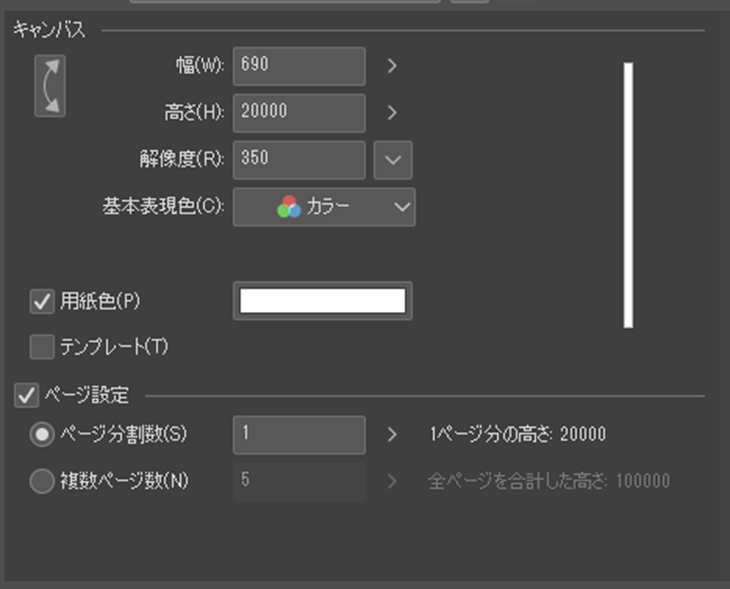Click the 幅(W) width field showing 690
Viewport: 730px width, 589px height.
coord(299,66)
